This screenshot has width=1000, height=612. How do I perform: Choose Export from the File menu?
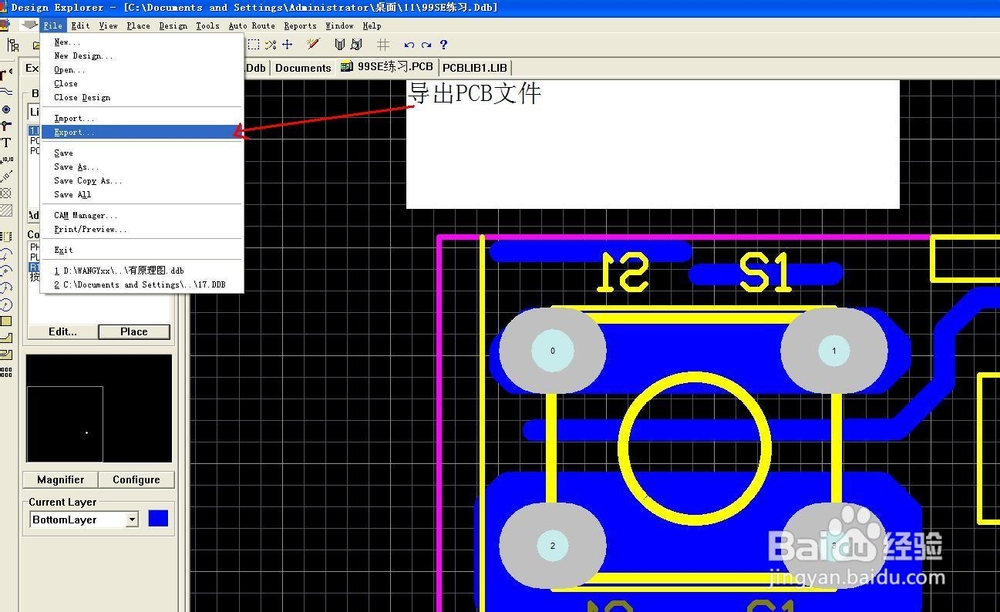coord(142,132)
